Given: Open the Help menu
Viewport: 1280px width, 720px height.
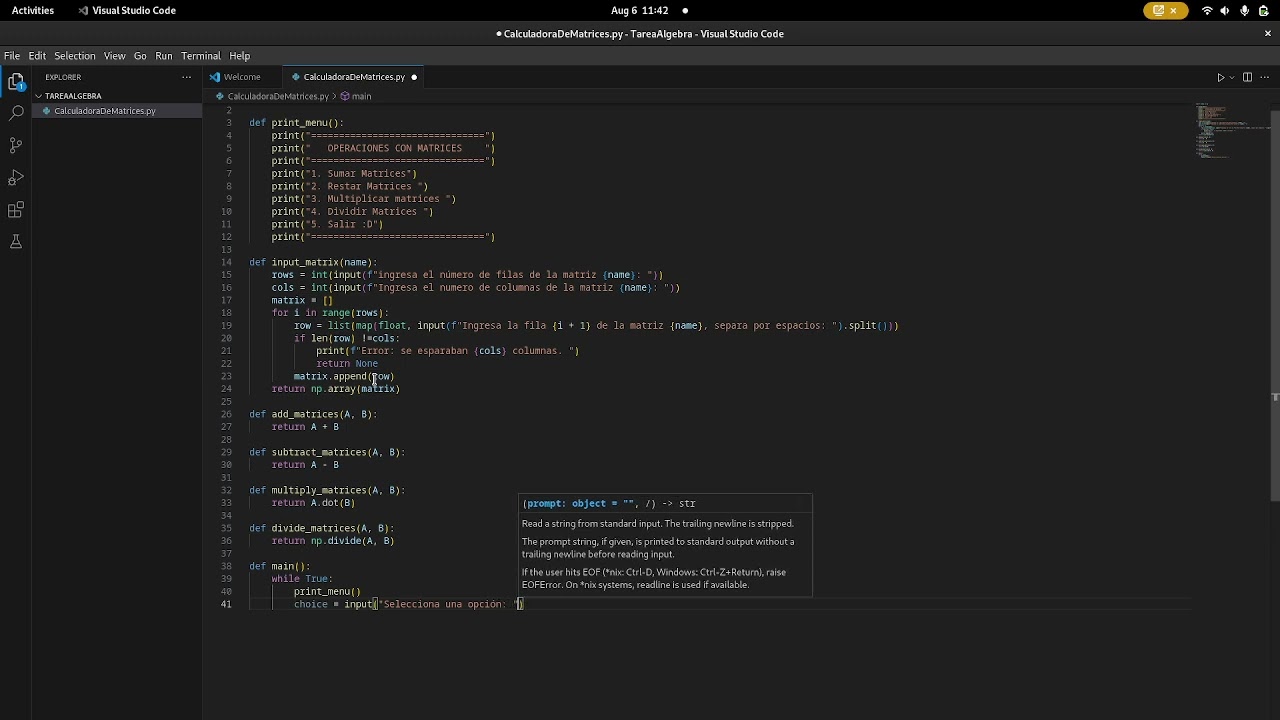Looking at the screenshot, I should coord(240,56).
